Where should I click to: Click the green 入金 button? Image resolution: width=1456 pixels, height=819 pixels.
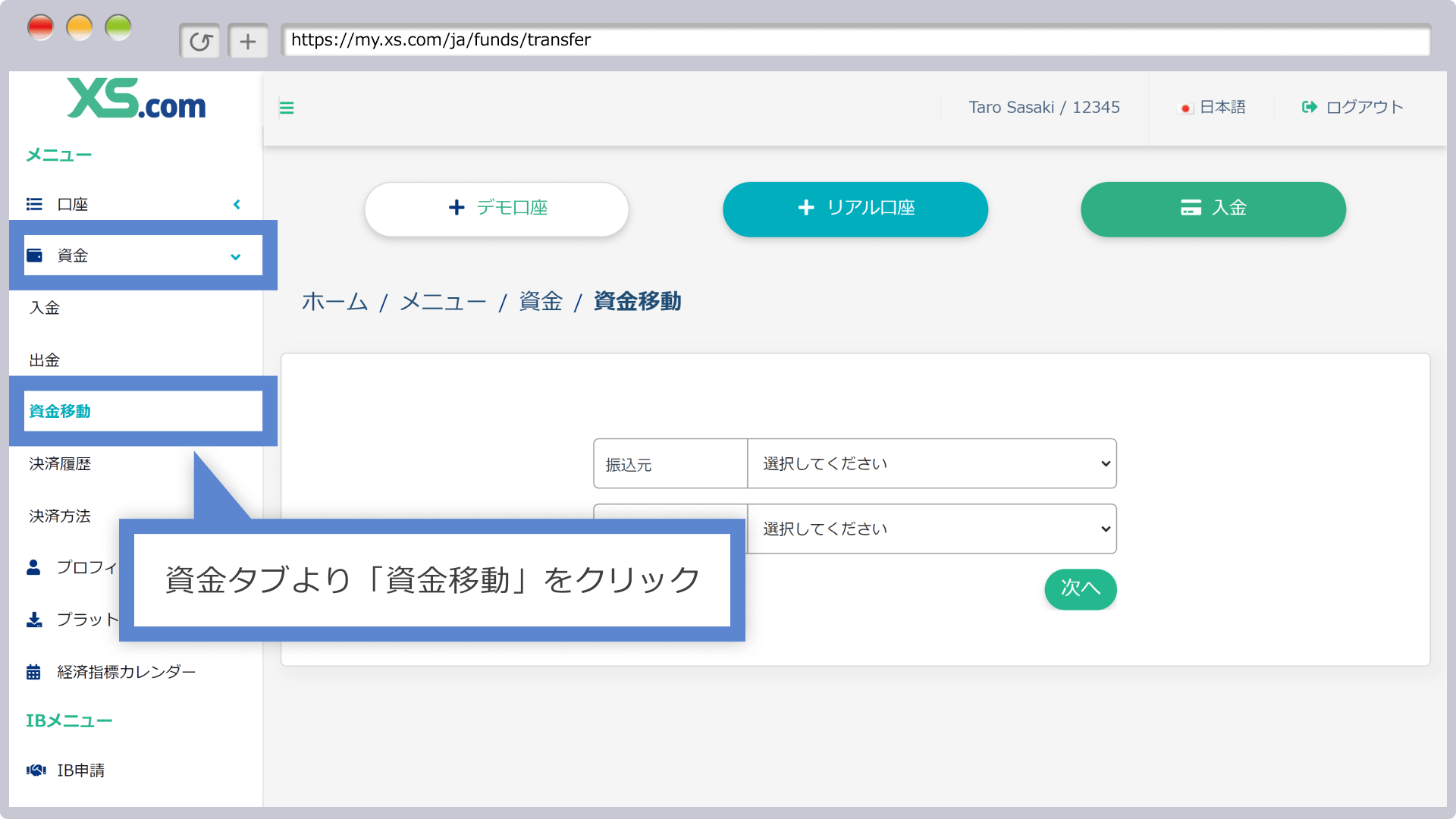(1213, 209)
